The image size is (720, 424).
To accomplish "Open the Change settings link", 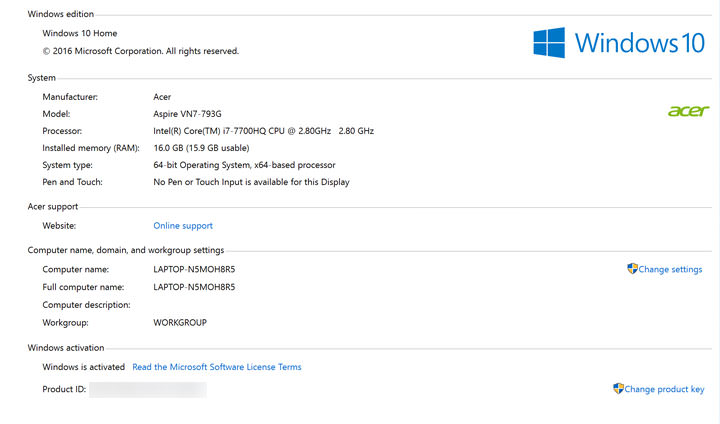I will coord(670,270).
